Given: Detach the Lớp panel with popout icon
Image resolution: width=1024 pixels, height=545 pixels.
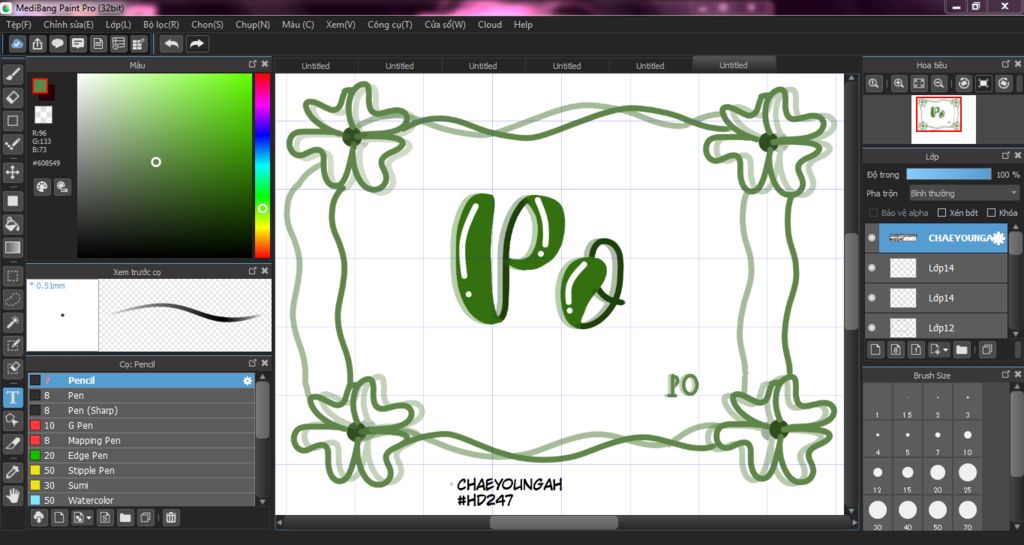Looking at the screenshot, I should click(1006, 155).
